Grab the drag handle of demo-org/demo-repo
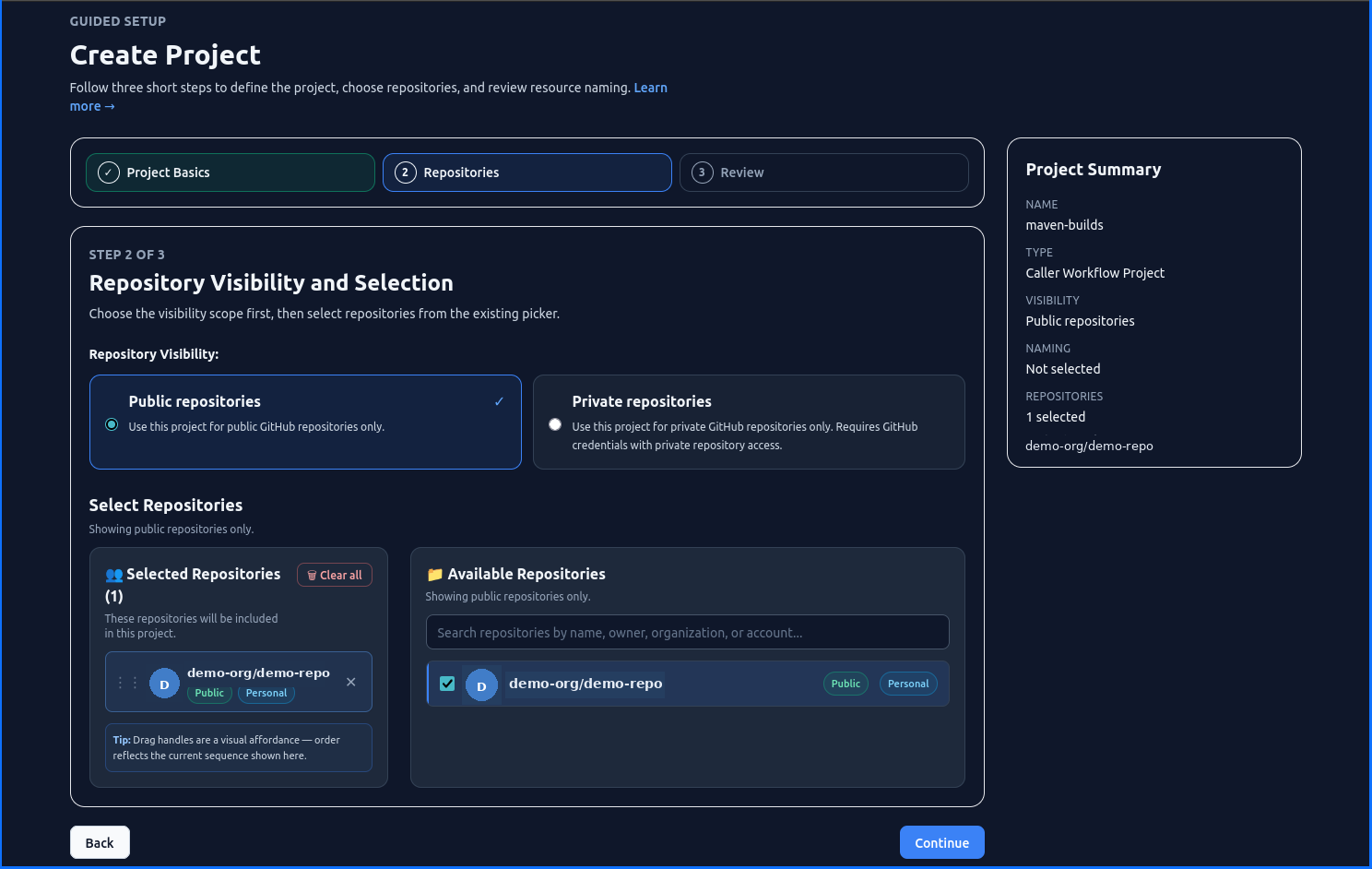Viewport: 1372px width, 869px height. click(127, 683)
